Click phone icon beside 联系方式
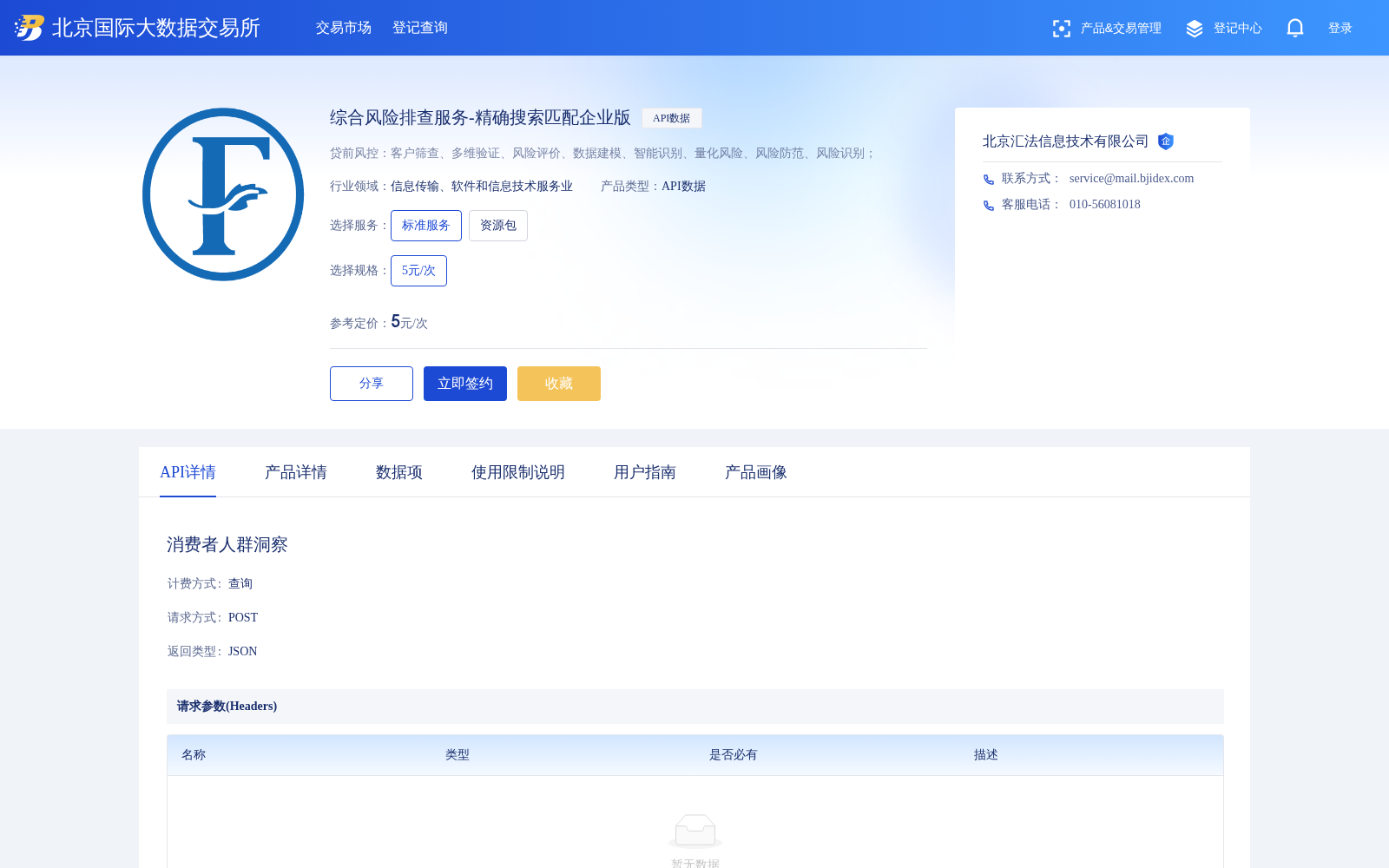Screen dimensions: 1389x868 point(989,180)
